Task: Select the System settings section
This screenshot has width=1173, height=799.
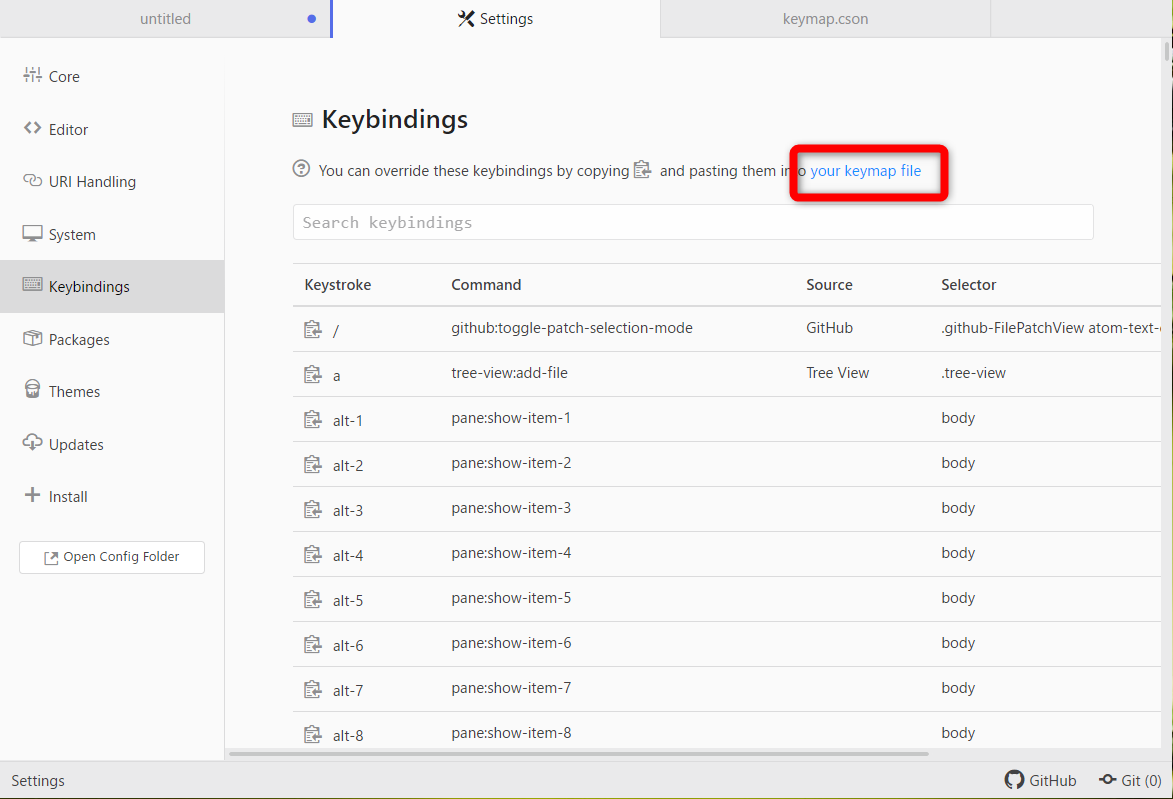Action: (x=71, y=234)
